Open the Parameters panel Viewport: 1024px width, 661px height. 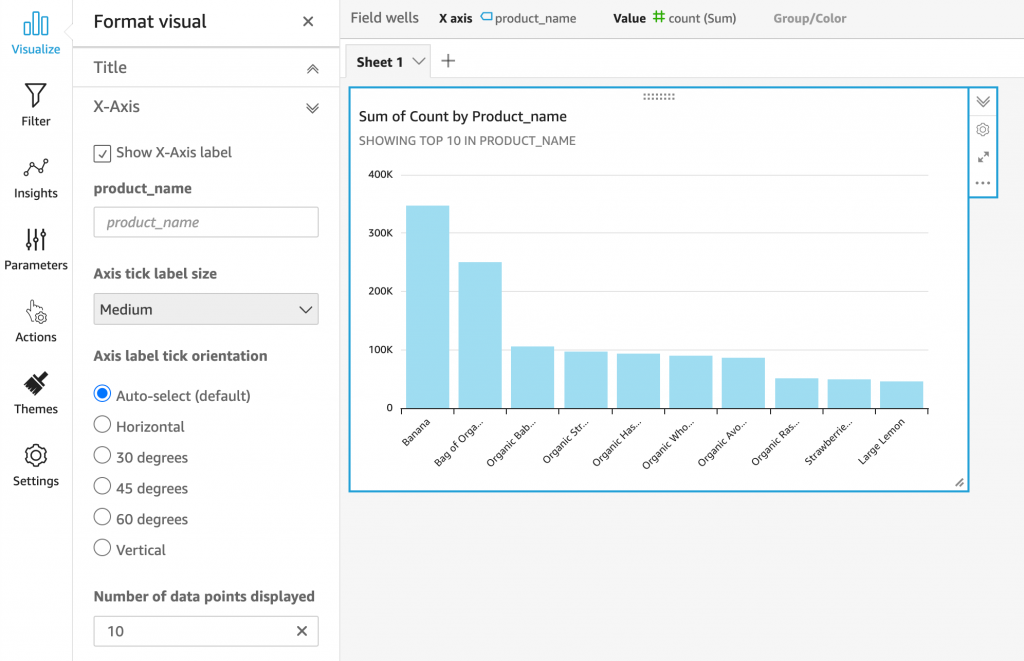pyautogui.click(x=36, y=240)
